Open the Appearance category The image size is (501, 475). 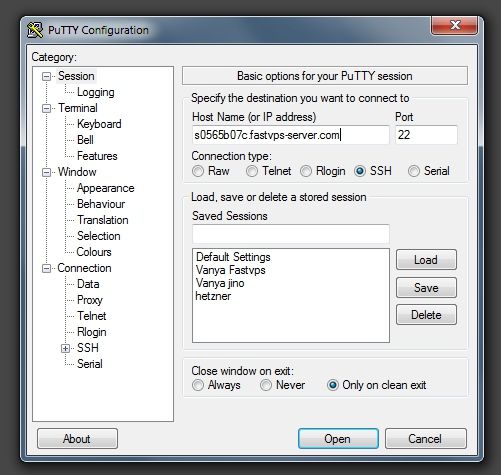click(106, 188)
